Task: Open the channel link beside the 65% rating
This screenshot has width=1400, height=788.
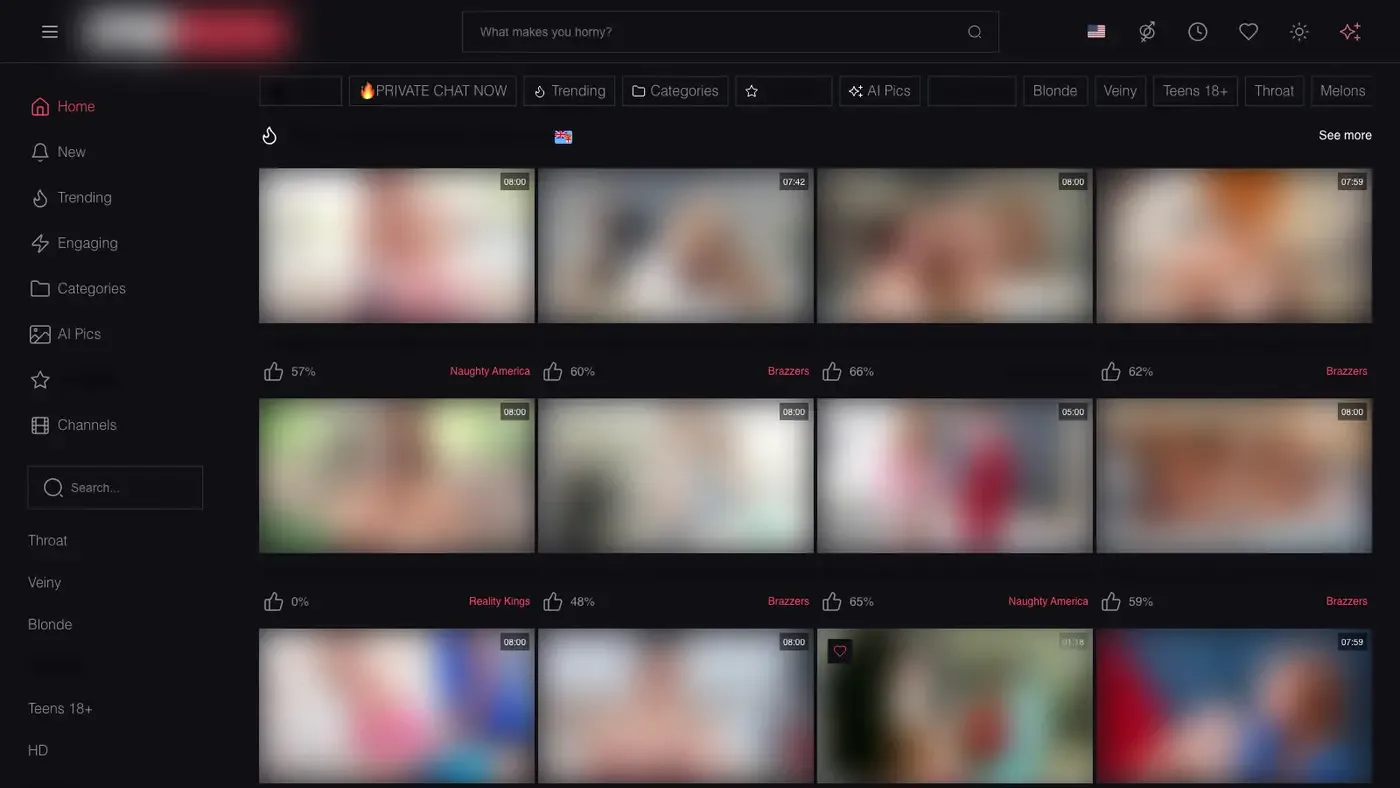Action: coord(1048,601)
